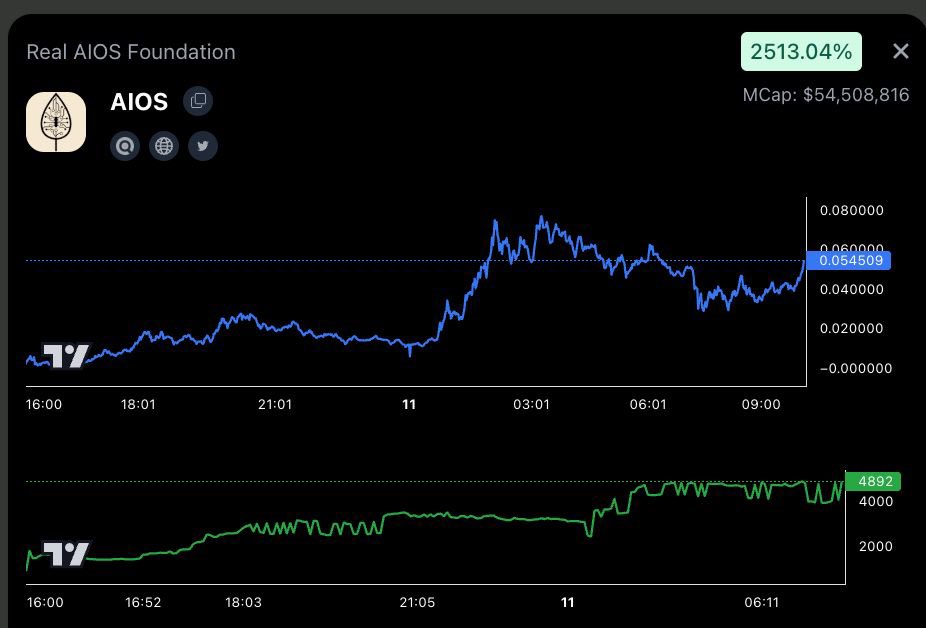Copy the AIOS contract address
The image size is (926, 628).
tap(197, 101)
